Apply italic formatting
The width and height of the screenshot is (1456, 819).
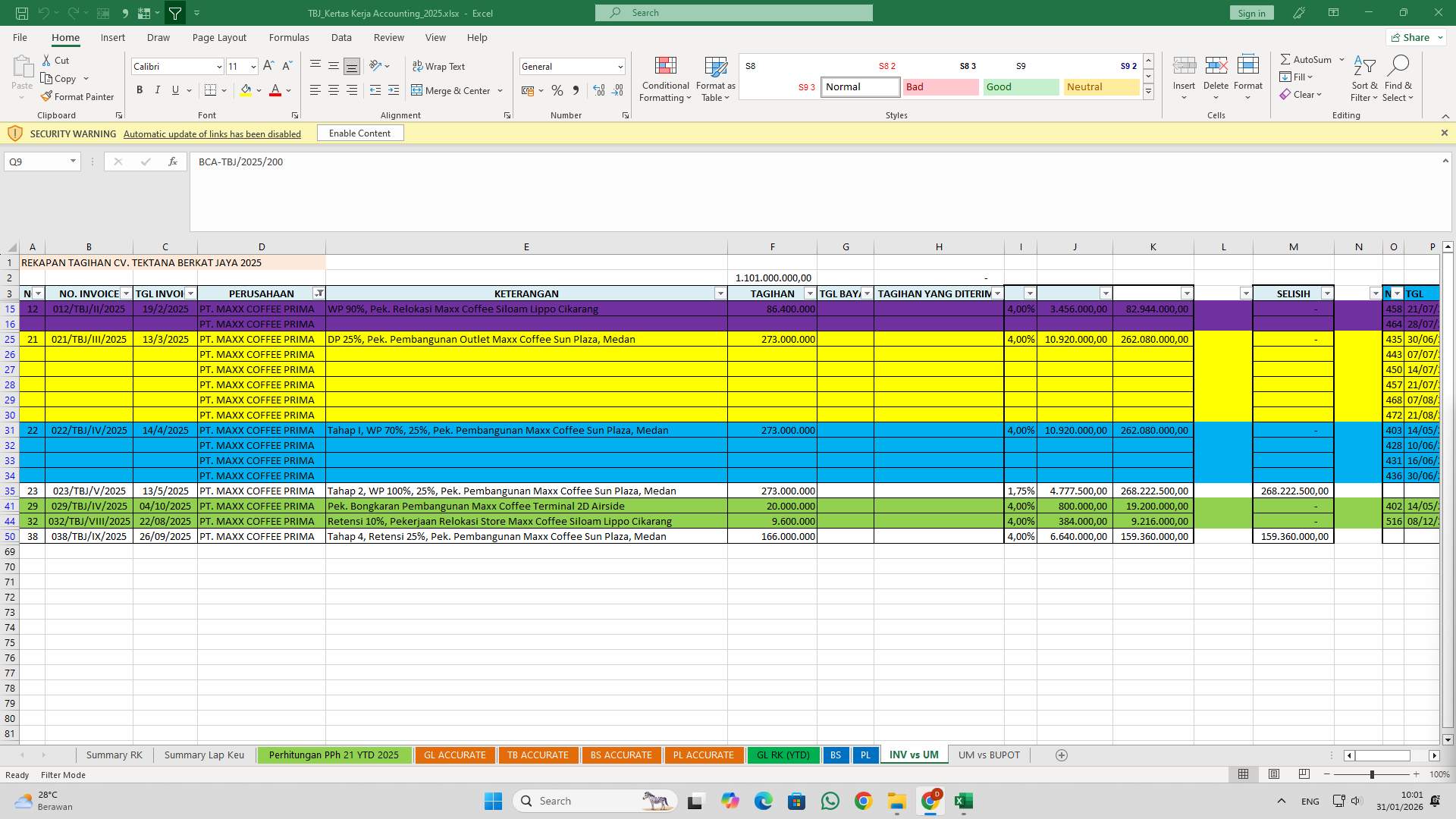point(158,89)
